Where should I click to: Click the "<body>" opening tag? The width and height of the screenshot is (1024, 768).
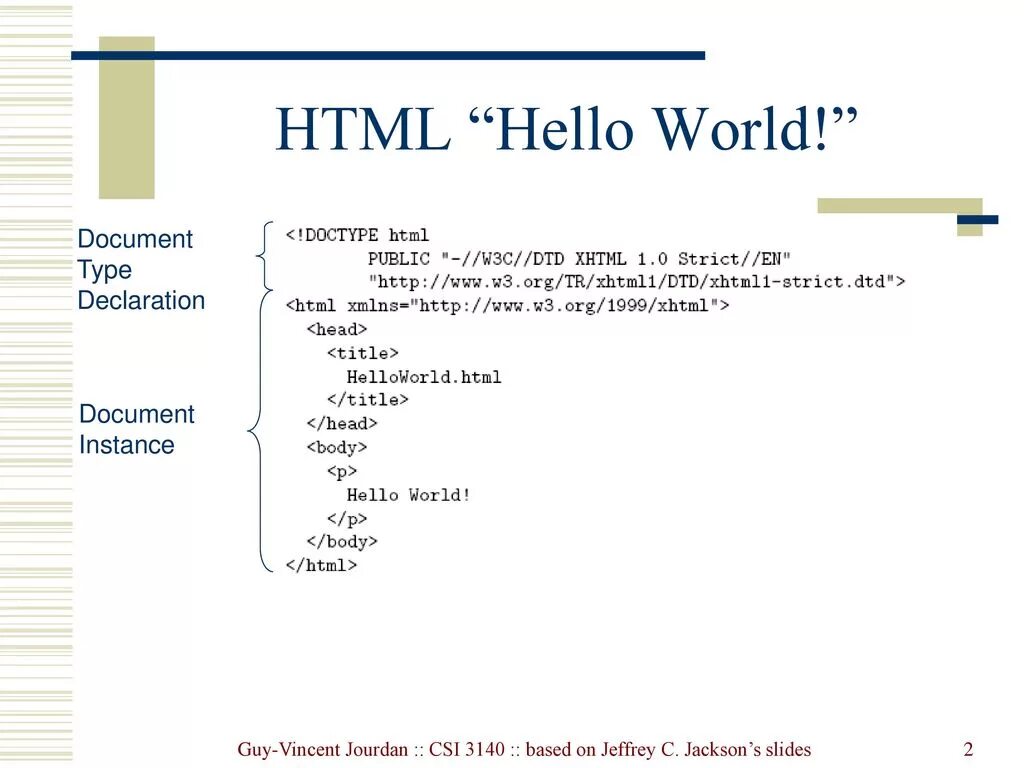click(337, 447)
